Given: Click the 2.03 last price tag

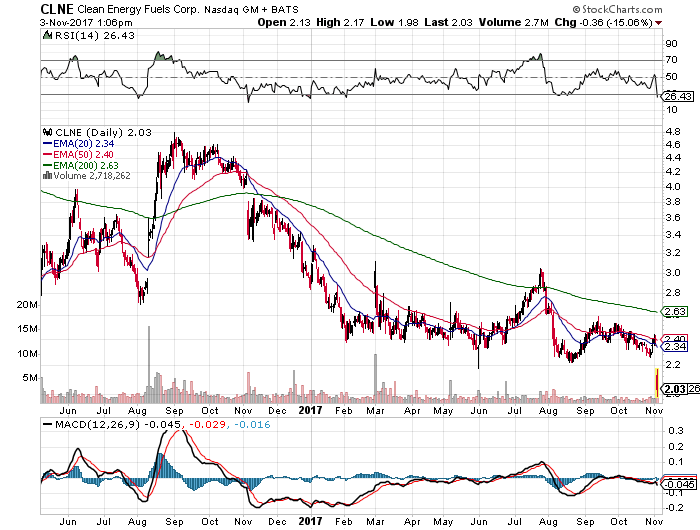Looking at the screenshot, I should tap(674, 389).
